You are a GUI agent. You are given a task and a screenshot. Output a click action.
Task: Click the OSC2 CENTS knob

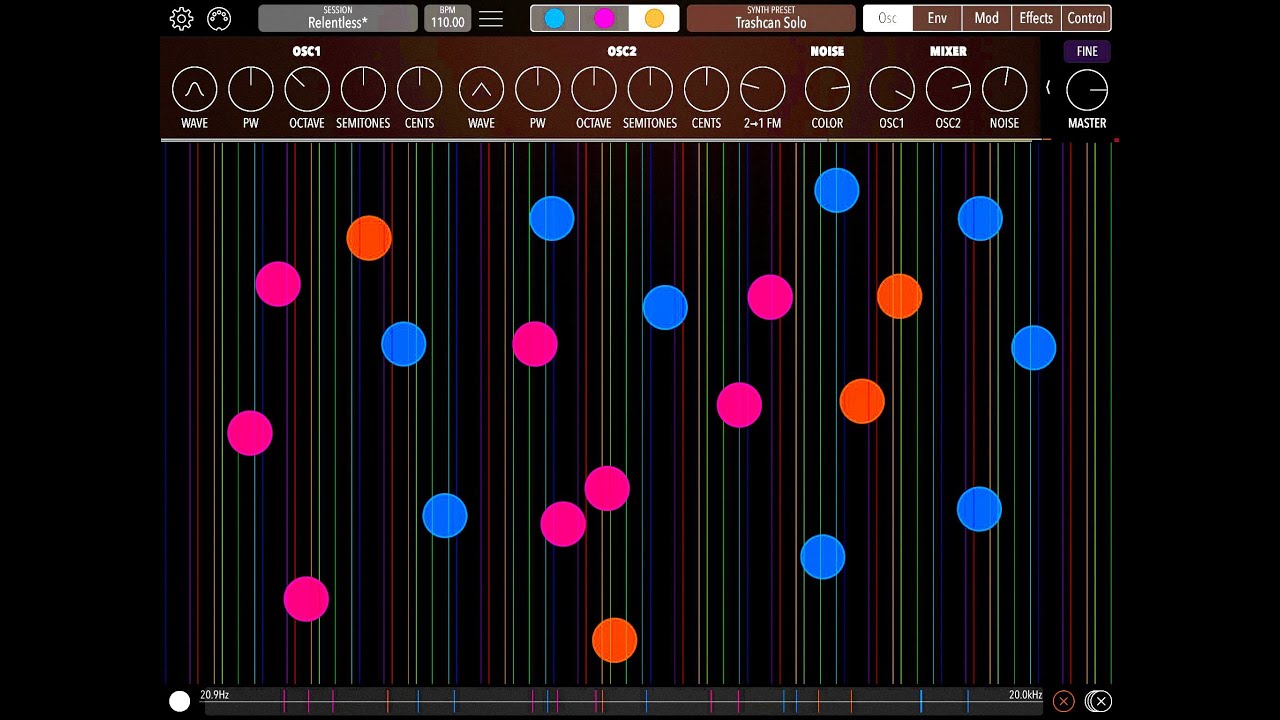[x=706, y=90]
